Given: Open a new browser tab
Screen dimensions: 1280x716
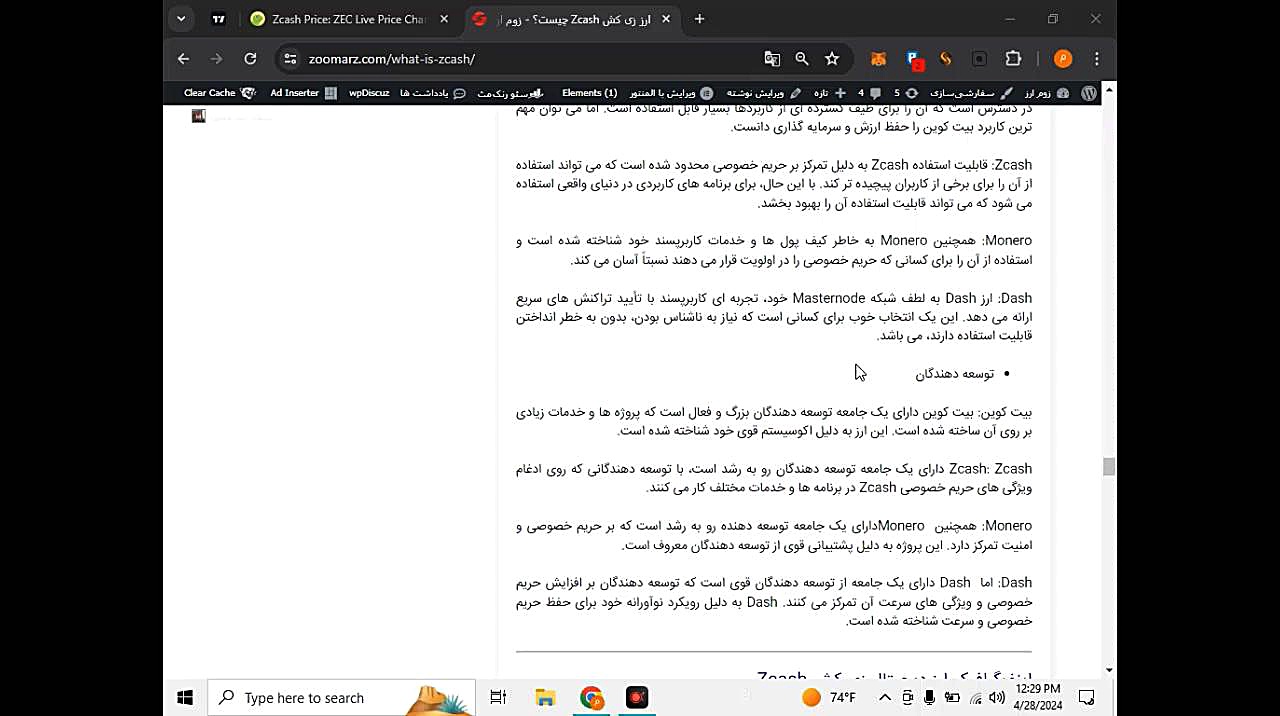Looking at the screenshot, I should pos(699,19).
